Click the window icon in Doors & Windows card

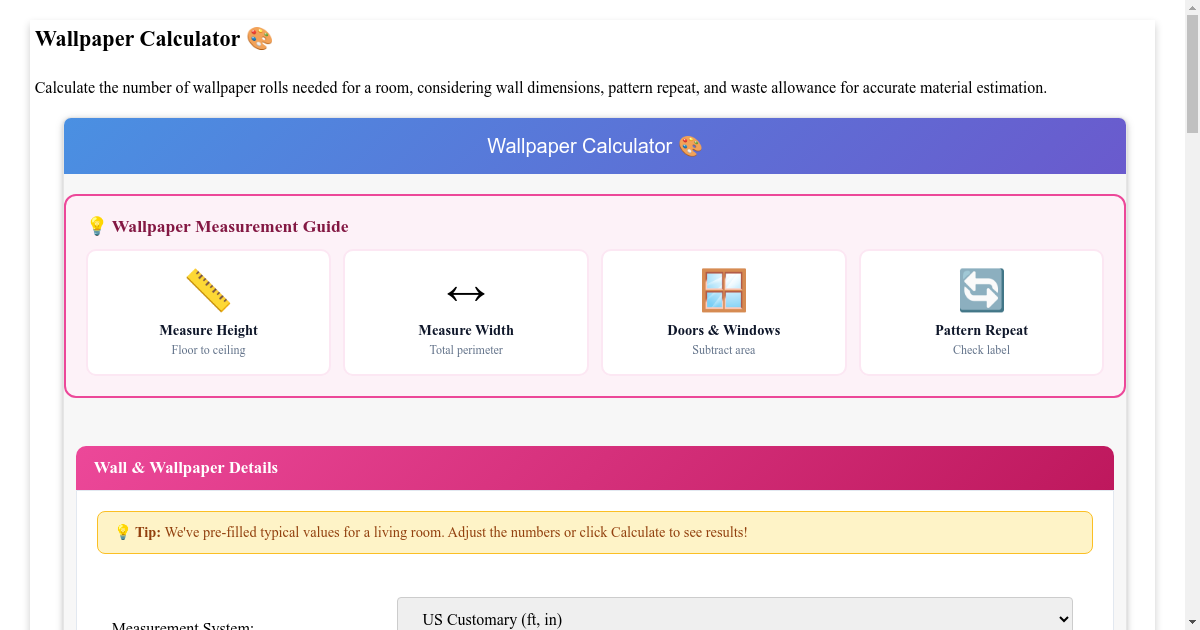pos(723,289)
